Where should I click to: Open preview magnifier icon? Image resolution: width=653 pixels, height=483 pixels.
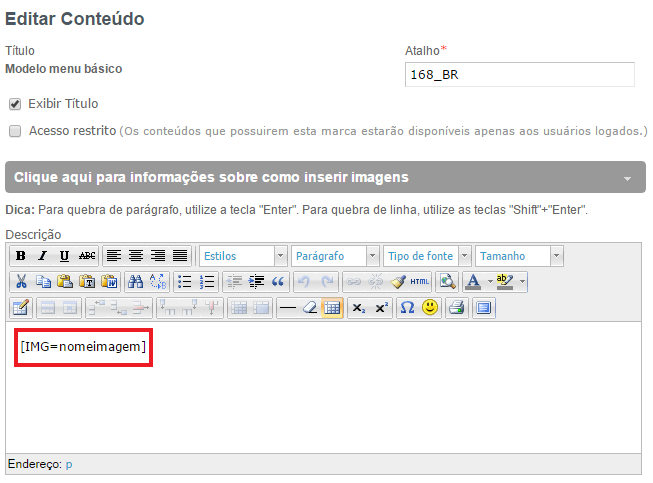click(x=447, y=282)
